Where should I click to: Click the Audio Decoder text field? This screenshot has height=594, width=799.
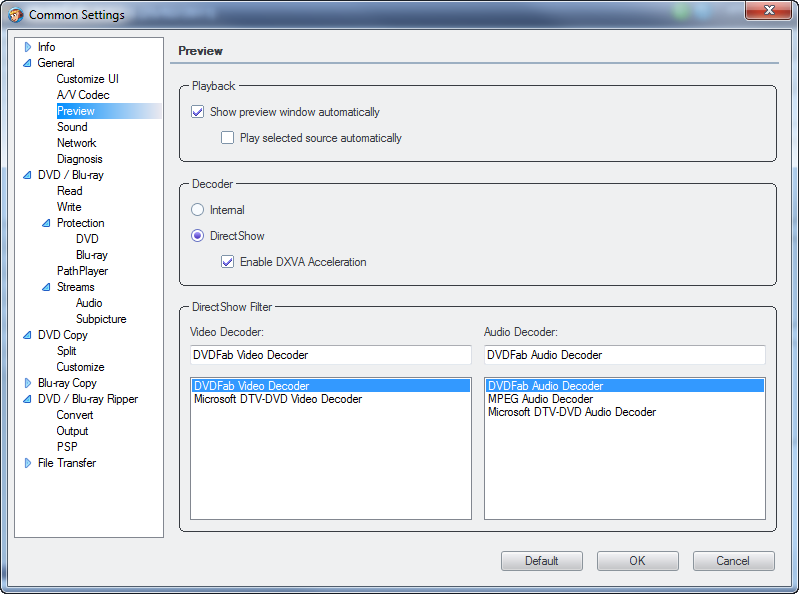625,355
